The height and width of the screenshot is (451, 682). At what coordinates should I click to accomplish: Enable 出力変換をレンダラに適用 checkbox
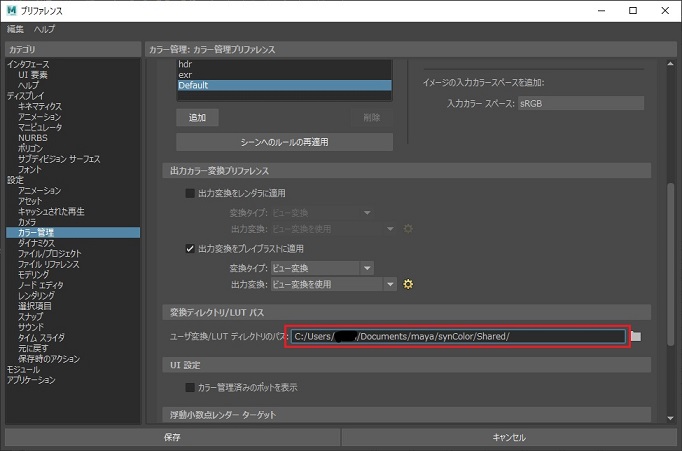click(x=190, y=193)
